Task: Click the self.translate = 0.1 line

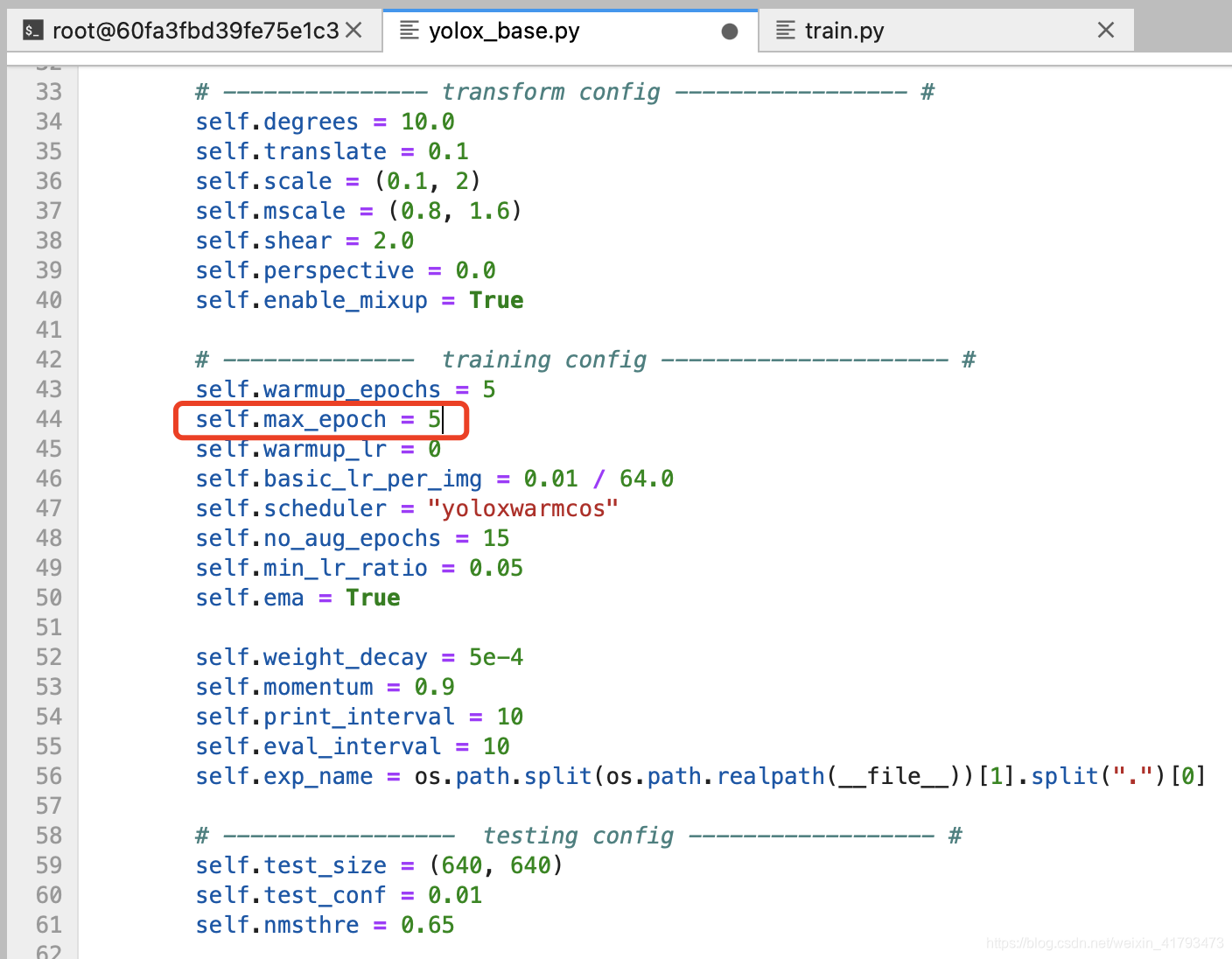Action: [x=332, y=151]
